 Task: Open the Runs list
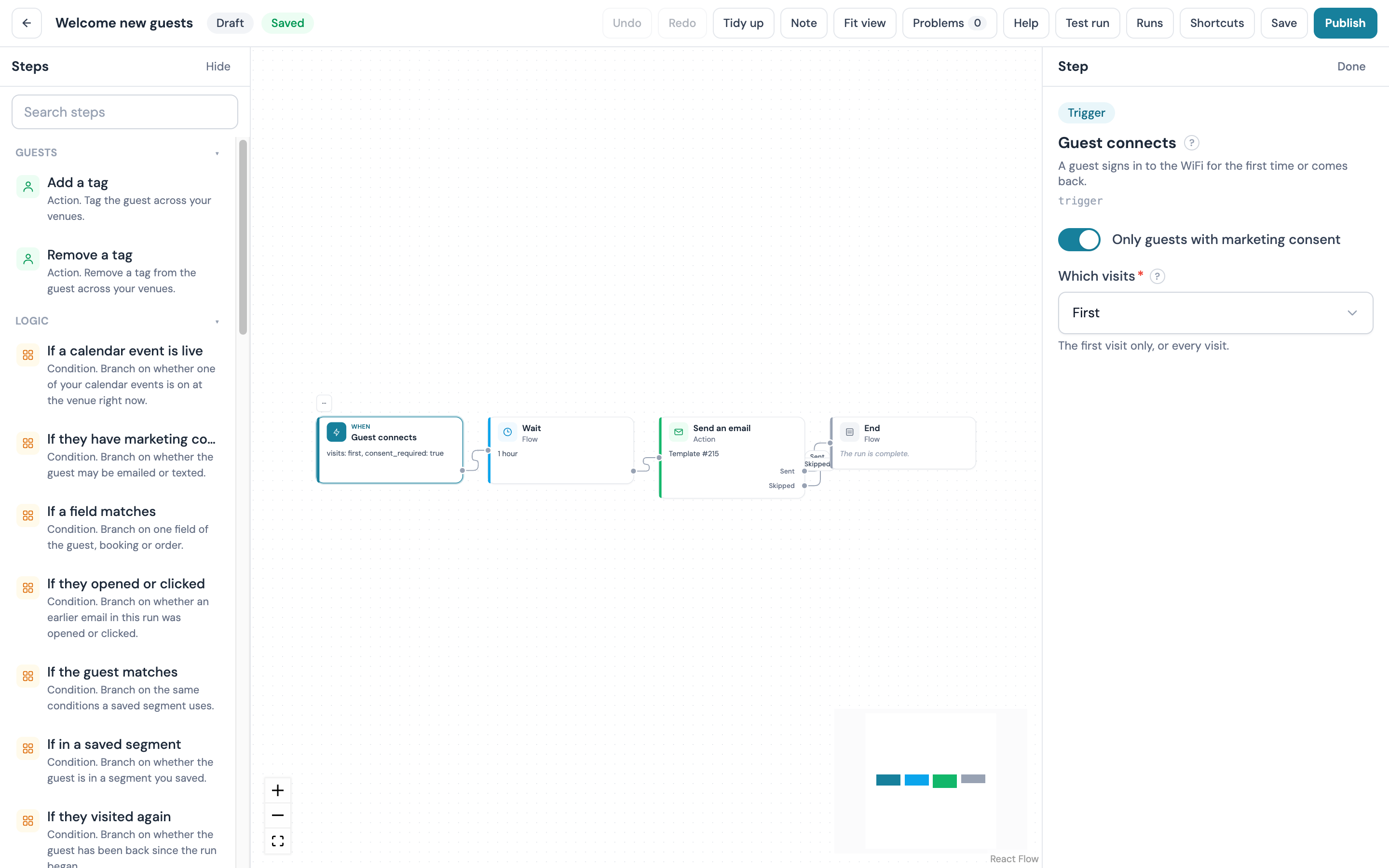click(x=1149, y=23)
